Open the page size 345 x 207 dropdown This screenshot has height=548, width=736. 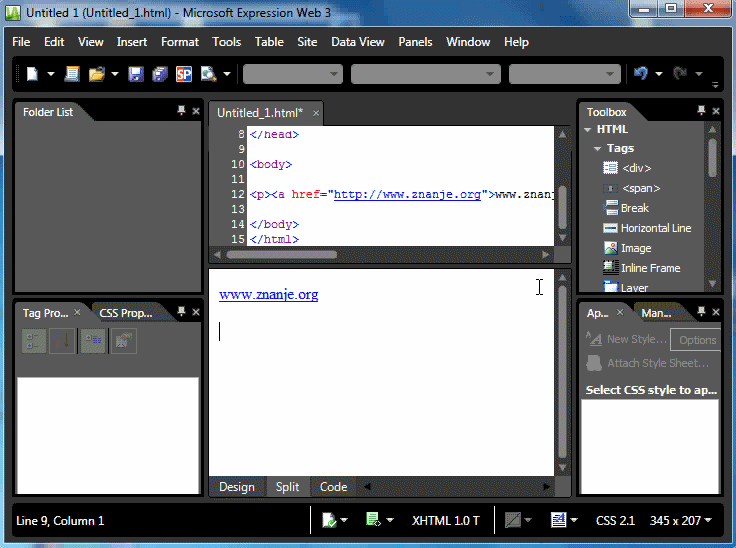tap(680, 520)
